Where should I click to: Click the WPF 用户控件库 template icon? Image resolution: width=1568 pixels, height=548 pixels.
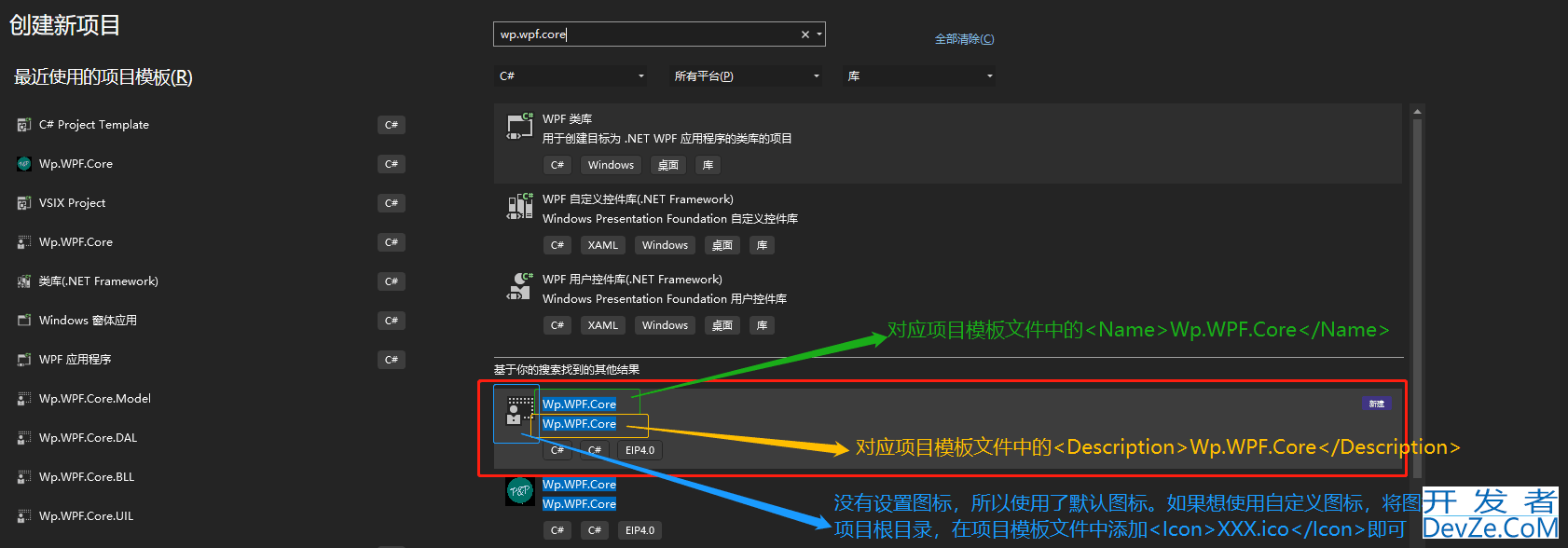point(519,286)
